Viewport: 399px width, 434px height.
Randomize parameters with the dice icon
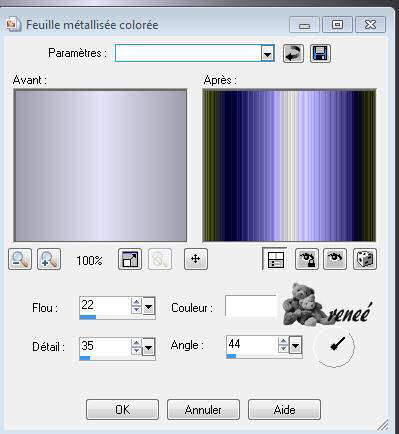[365, 259]
